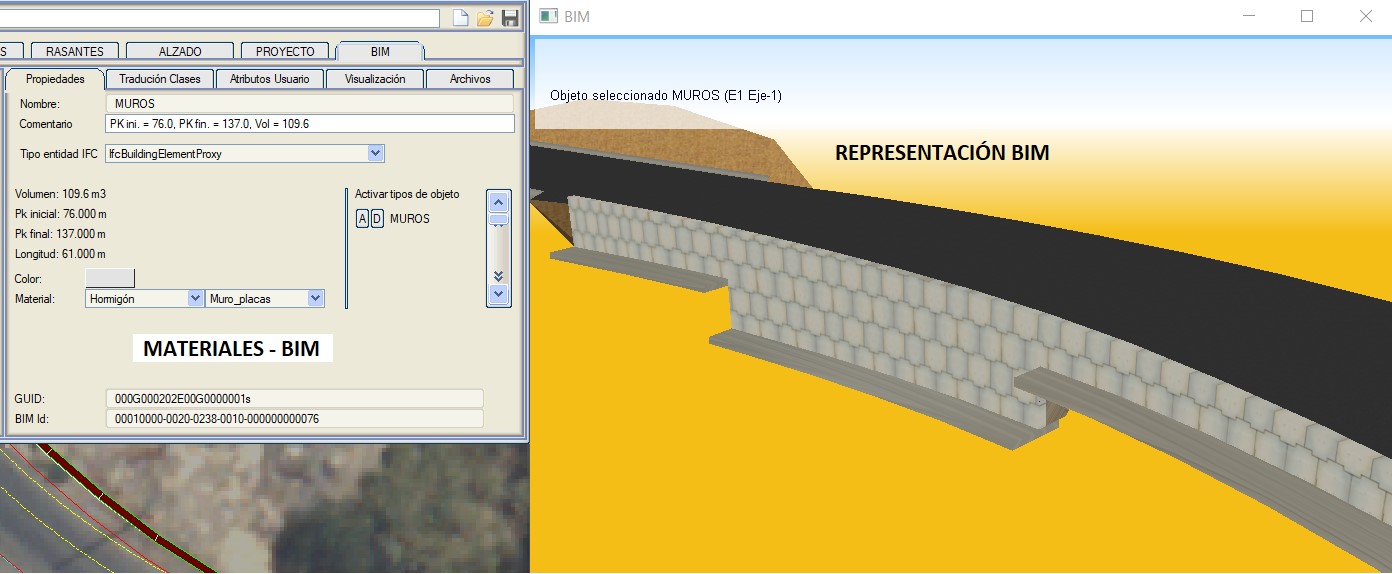Minimize the BIM window
This screenshot has height=574, width=1392.
[x=1248, y=16]
